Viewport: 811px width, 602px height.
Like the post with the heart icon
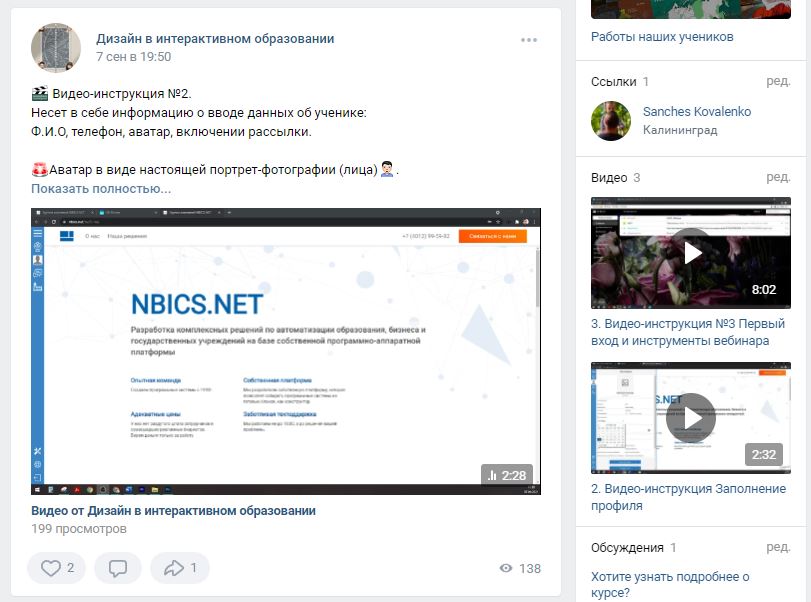pyautogui.click(x=56, y=568)
